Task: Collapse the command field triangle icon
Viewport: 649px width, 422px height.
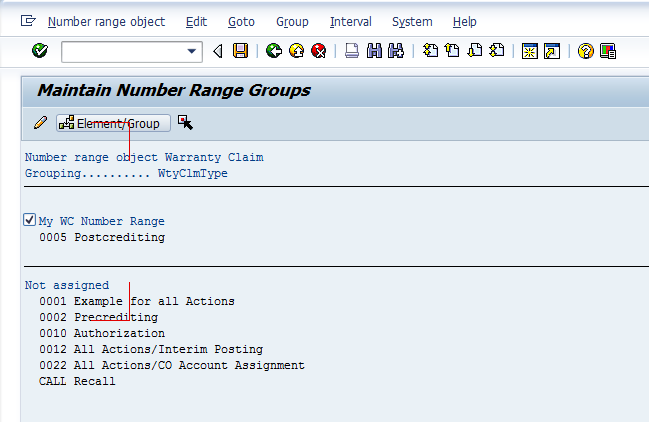Action: tap(218, 51)
